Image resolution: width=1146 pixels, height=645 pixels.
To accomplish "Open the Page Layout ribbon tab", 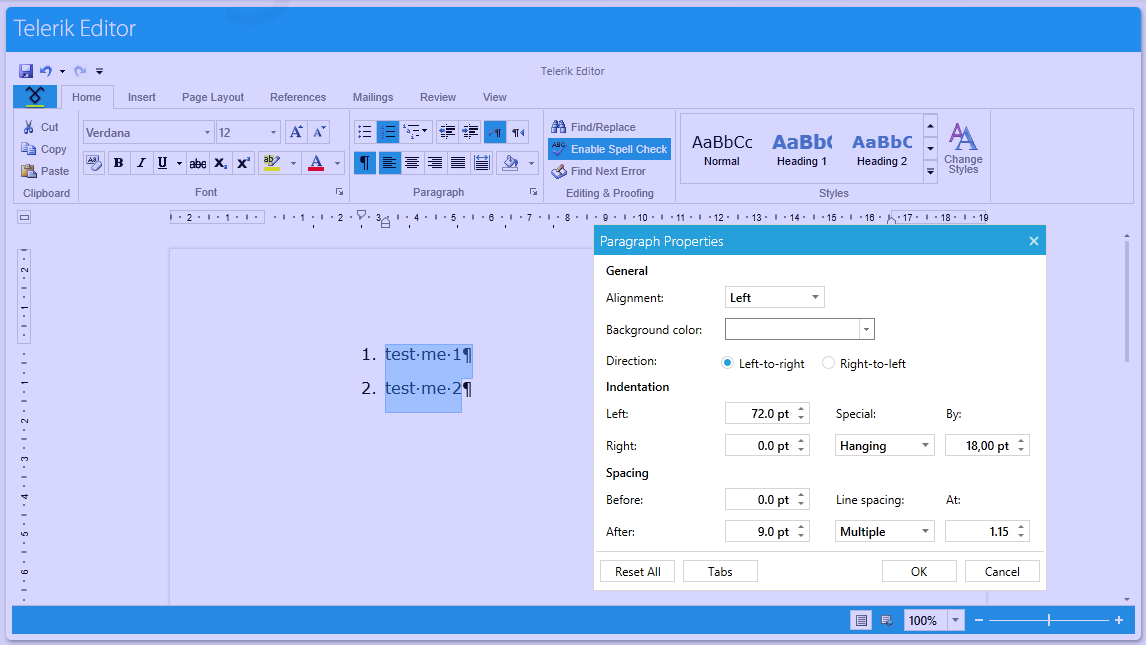I will point(213,97).
